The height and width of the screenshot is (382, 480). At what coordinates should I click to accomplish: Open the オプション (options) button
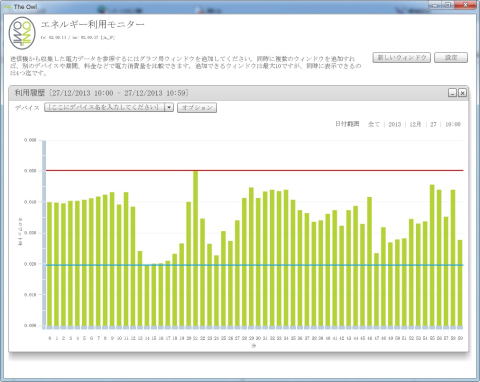coord(197,108)
